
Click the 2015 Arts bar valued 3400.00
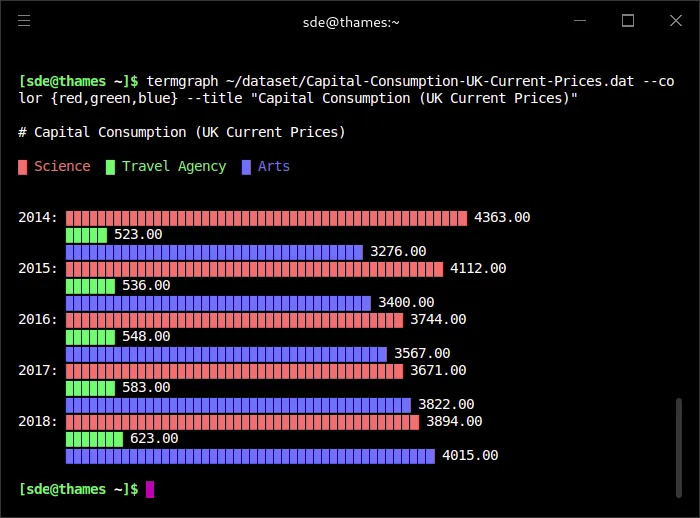(x=218, y=304)
